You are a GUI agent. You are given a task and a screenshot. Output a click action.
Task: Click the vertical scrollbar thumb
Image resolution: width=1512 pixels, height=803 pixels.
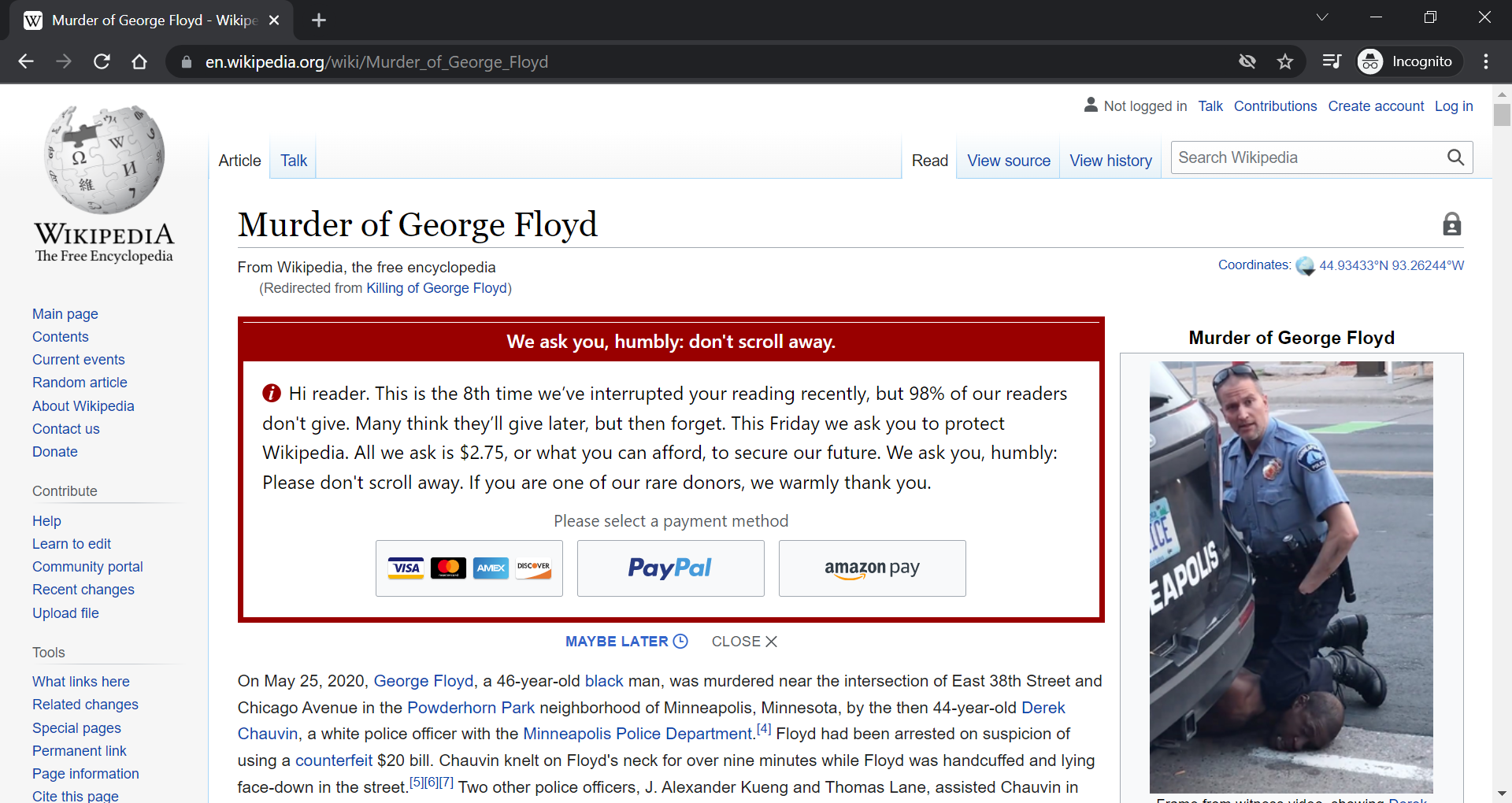point(1502,114)
